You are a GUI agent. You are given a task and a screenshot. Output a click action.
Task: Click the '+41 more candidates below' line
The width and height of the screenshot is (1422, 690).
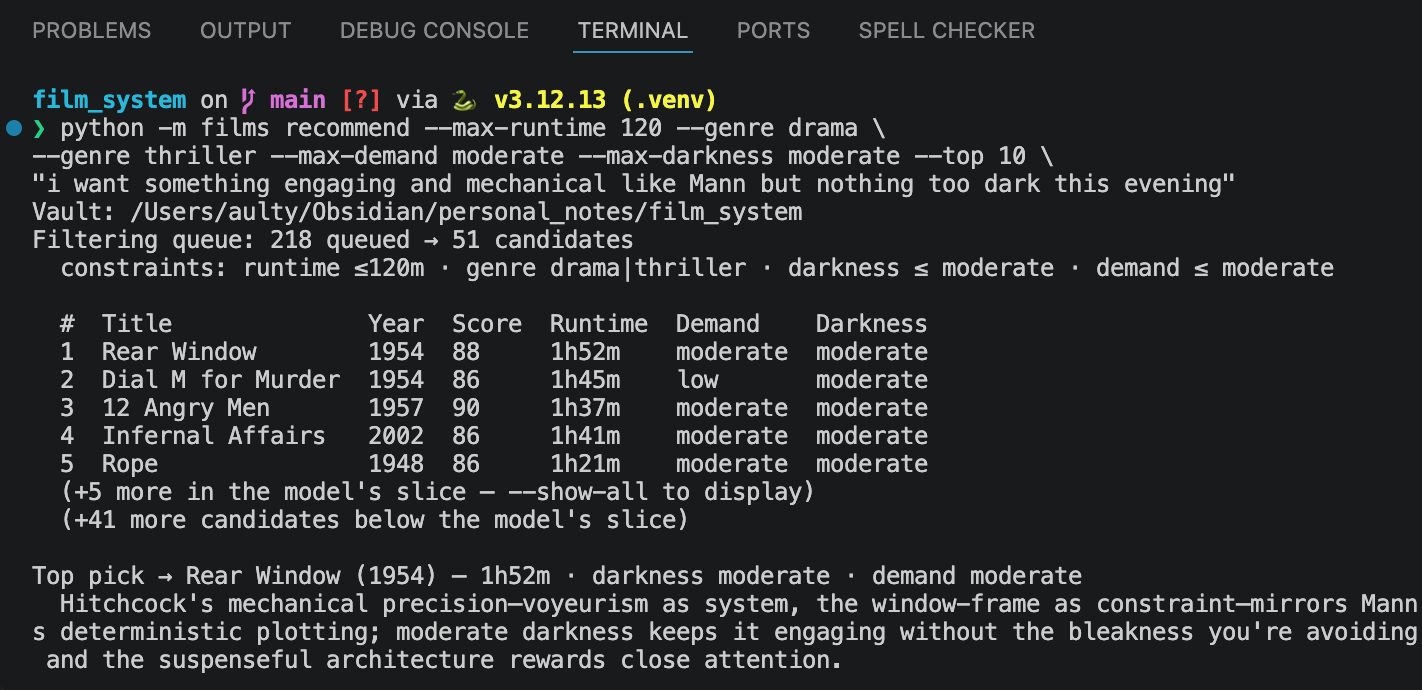[375, 520]
